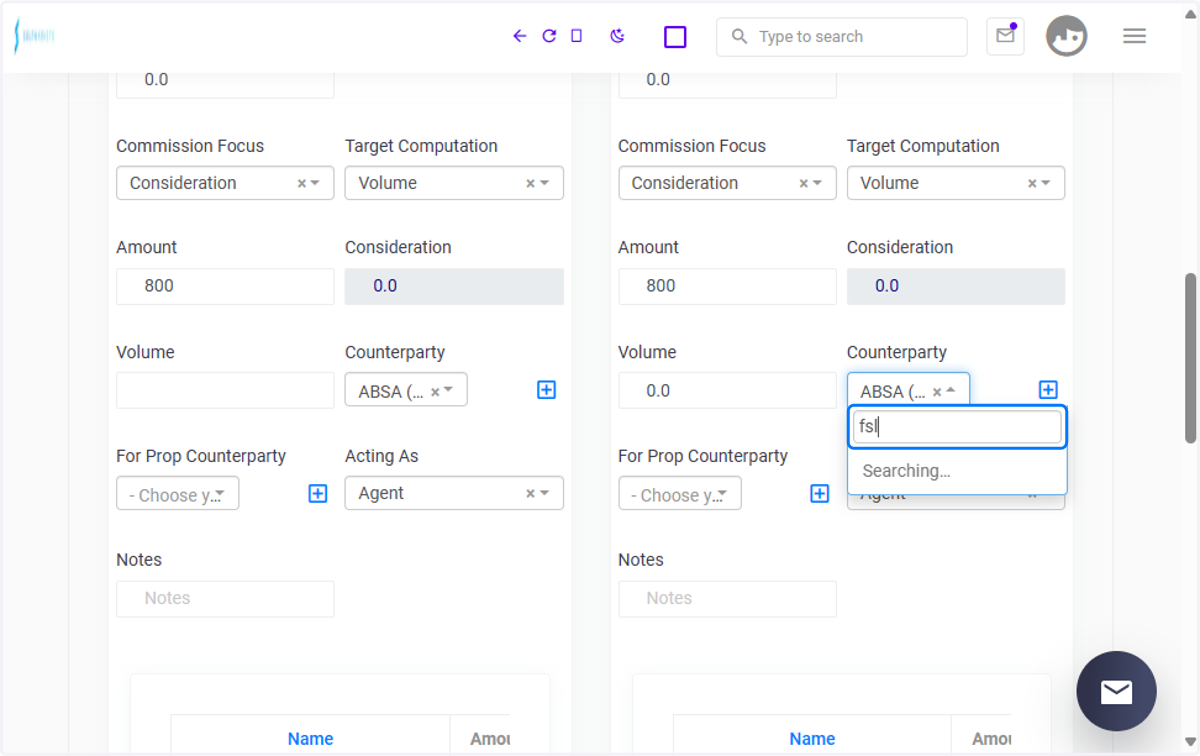
Task: Click Amount column header in left table
Action: coord(490,739)
